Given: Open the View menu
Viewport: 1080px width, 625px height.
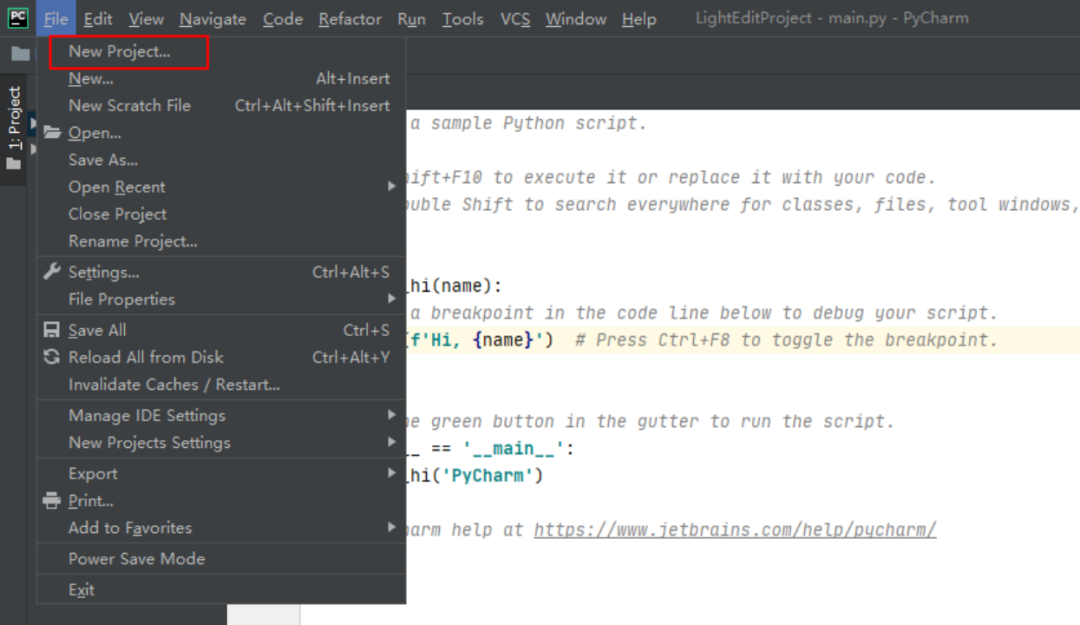Looking at the screenshot, I should pyautogui.click(x=146, y=19).
